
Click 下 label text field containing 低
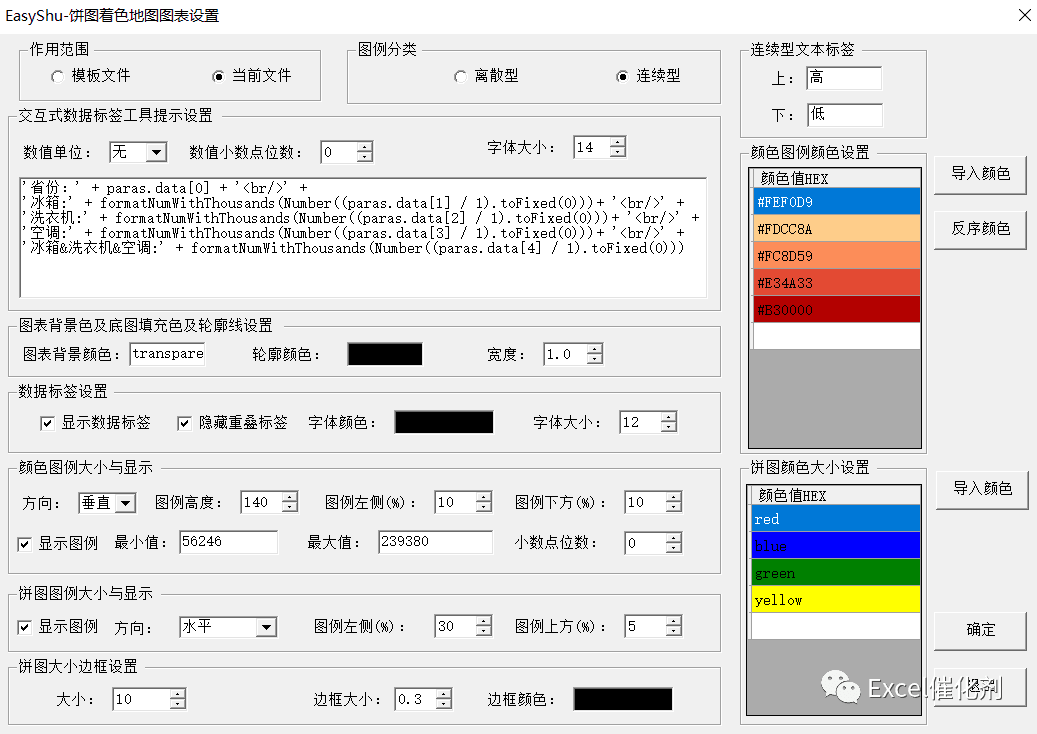click(845, 114)
